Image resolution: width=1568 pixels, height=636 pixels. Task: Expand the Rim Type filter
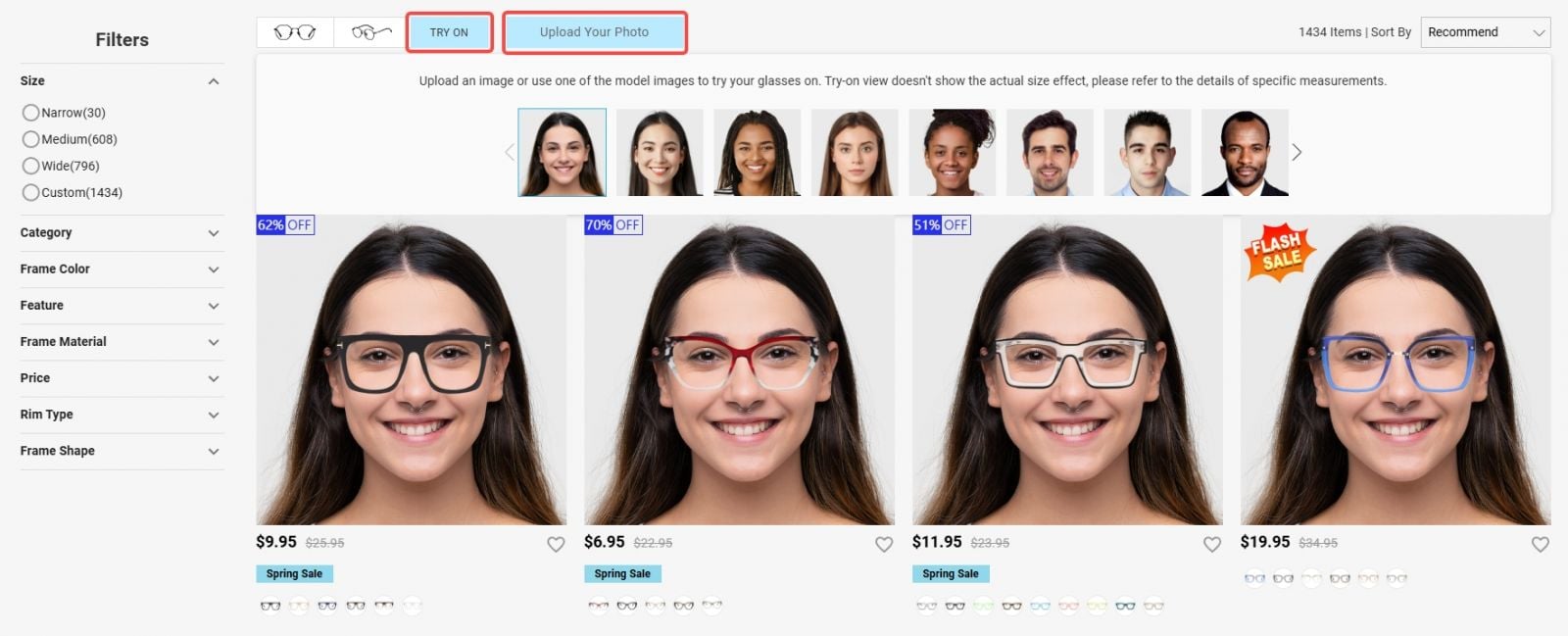[122, 415]
